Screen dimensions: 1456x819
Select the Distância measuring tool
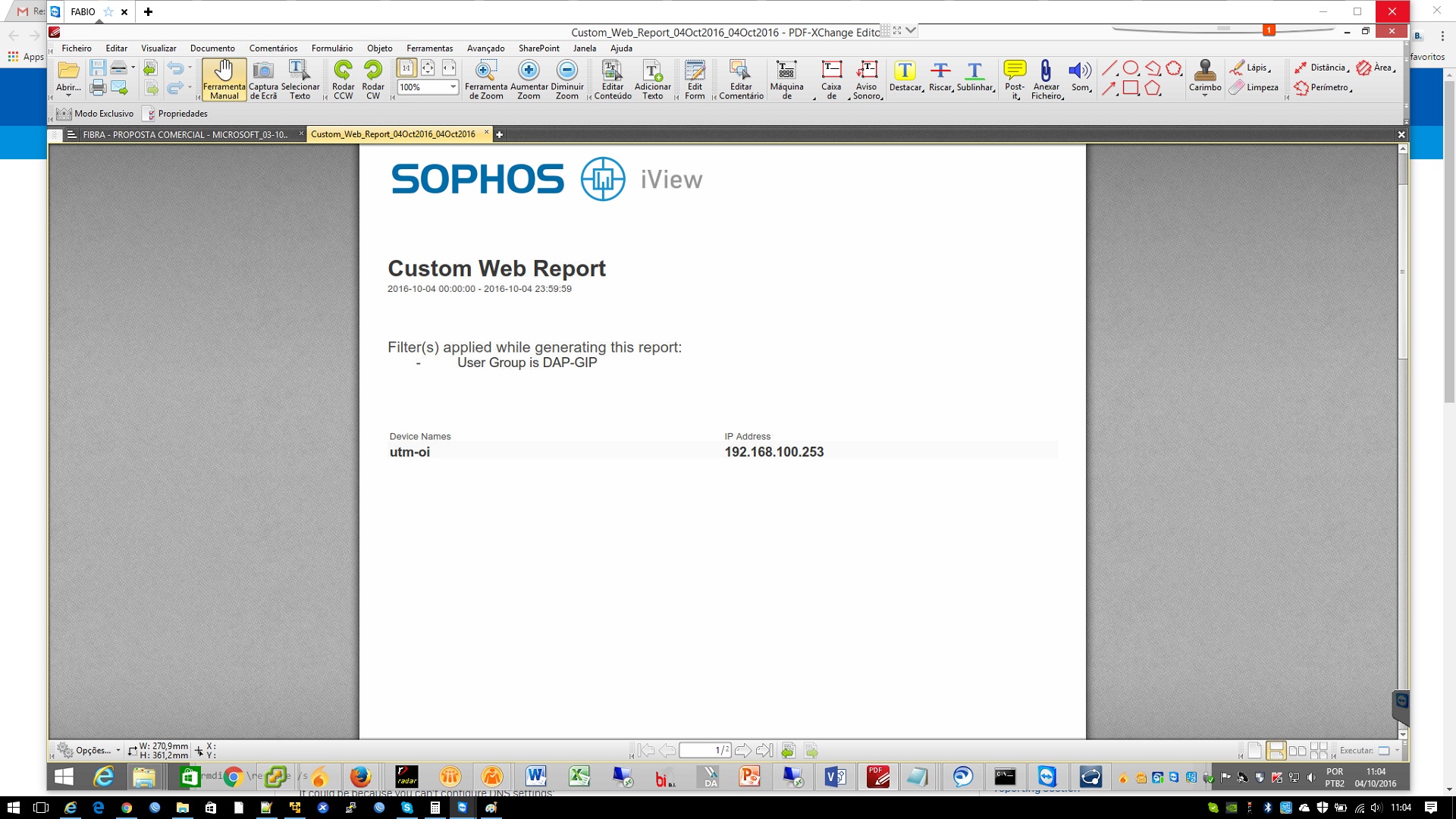coord(1321,67)
